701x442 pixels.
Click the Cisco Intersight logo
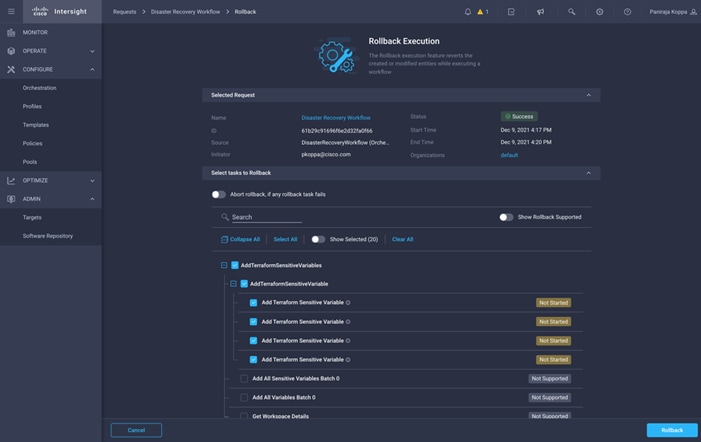[x=59, y=12]
